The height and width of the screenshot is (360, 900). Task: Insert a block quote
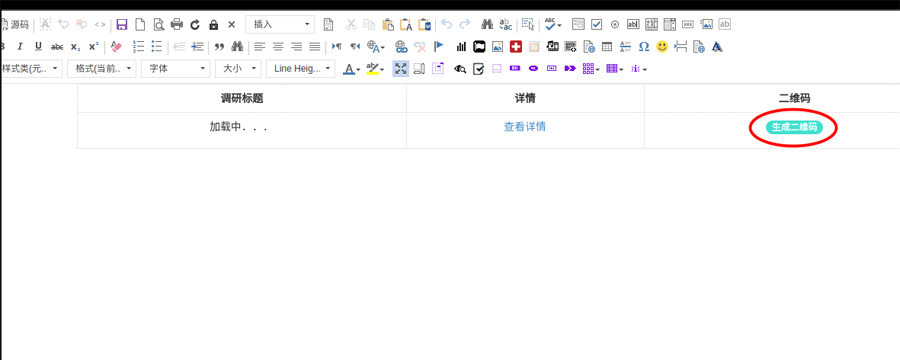tap(219, 47)
